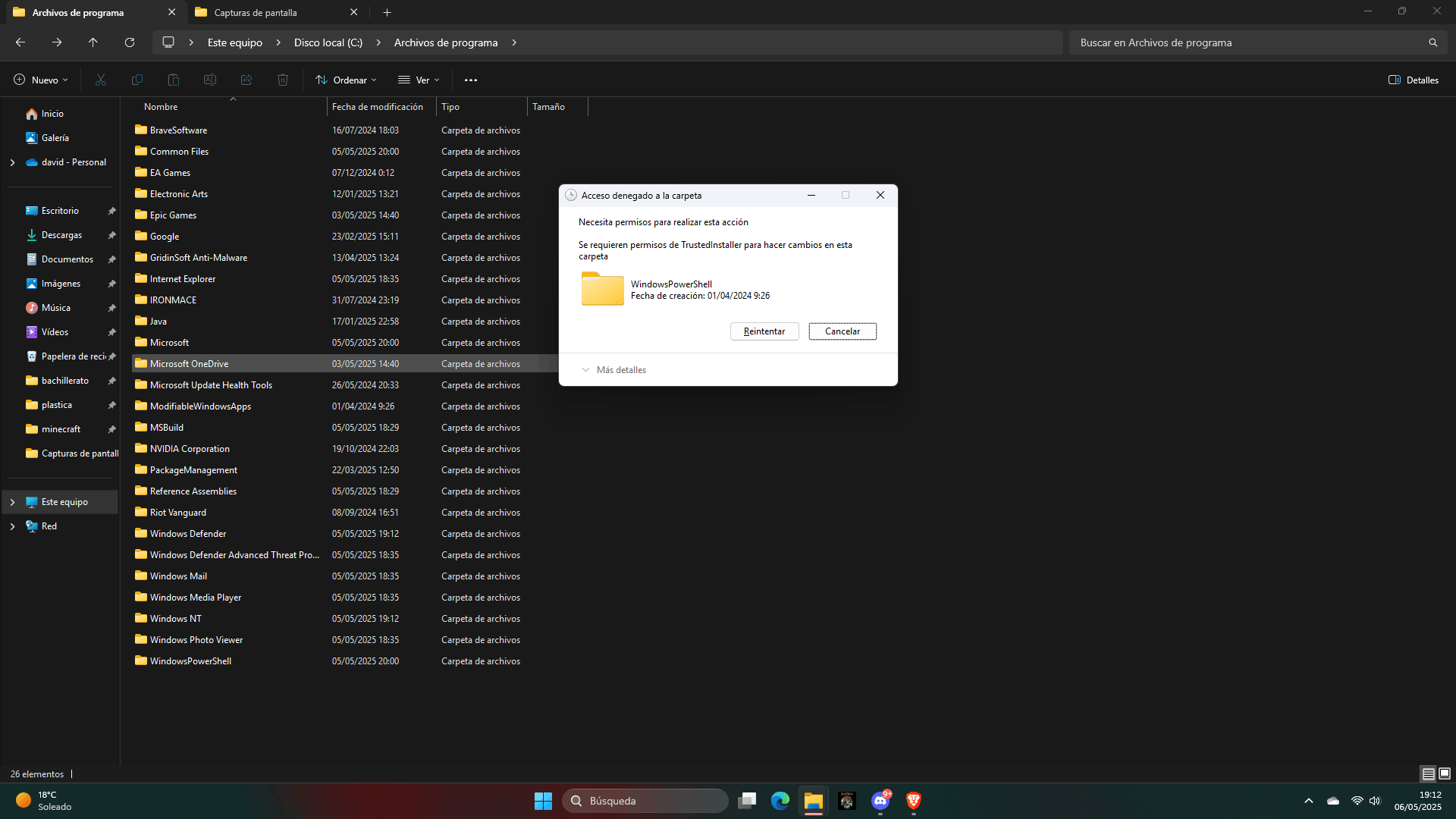Expand david - Personal OneDrive node
The height and width of the screenshot is (819, 1456).
tap(12, 162)
